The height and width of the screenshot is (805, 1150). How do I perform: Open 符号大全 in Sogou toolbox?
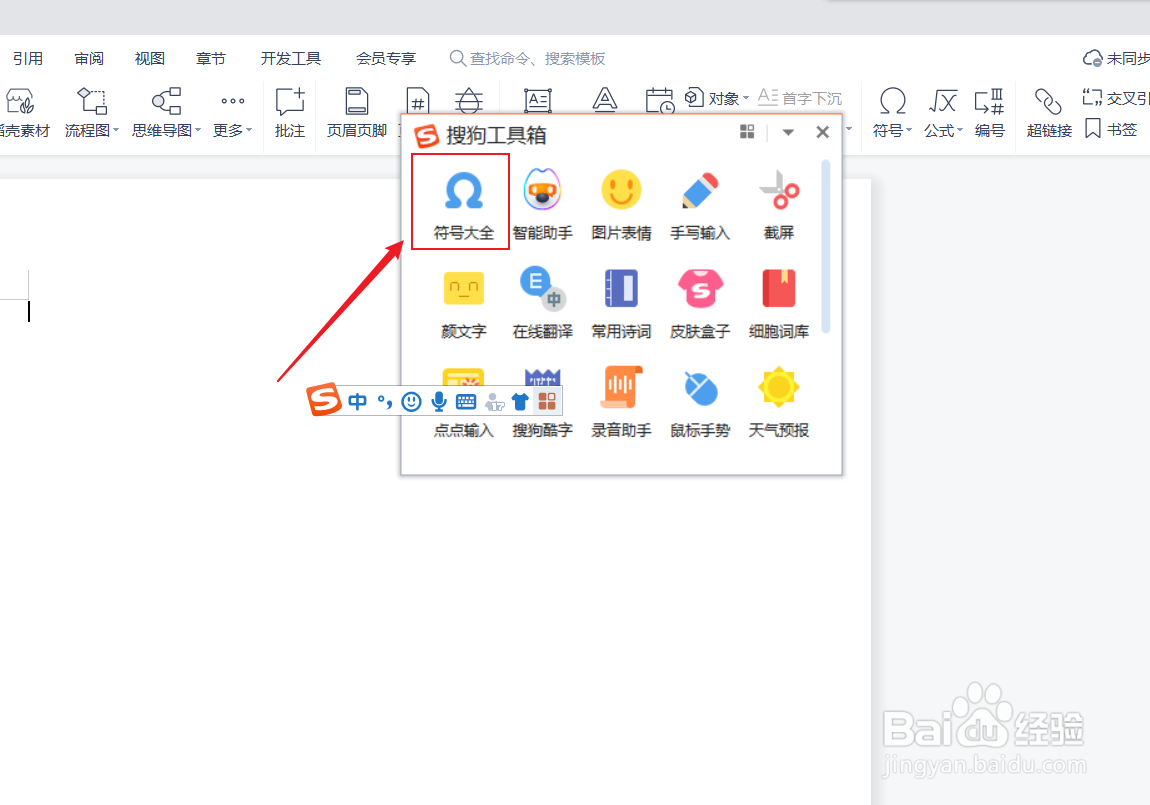pyautogui.click(x=463, y=203)
